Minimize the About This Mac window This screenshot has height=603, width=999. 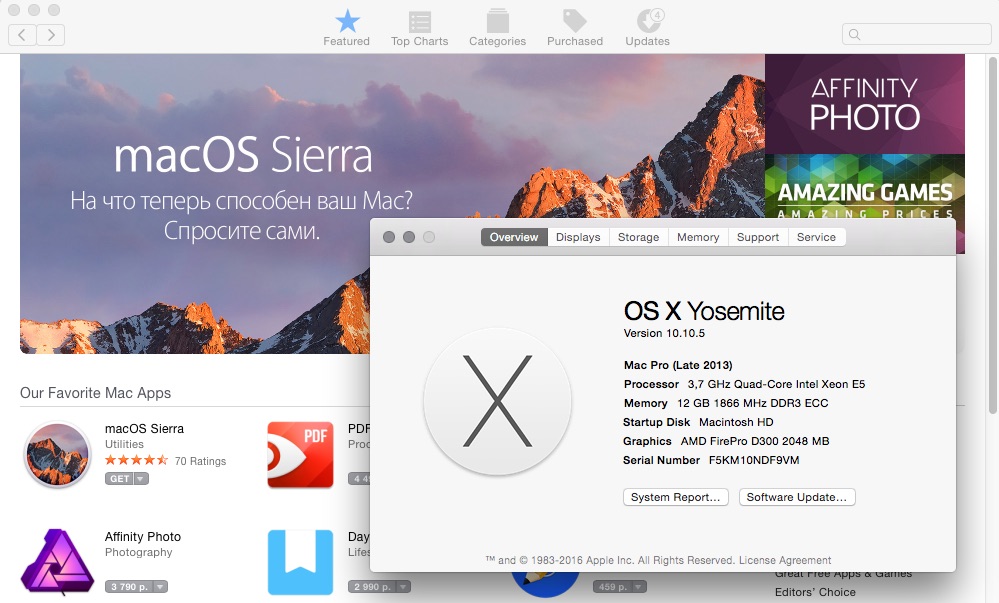click(x=409, y=237)
